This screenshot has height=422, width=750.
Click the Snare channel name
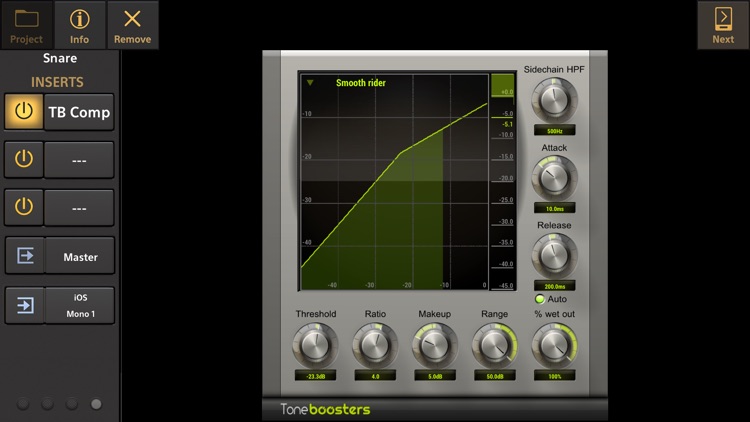(x=60, y=58)
